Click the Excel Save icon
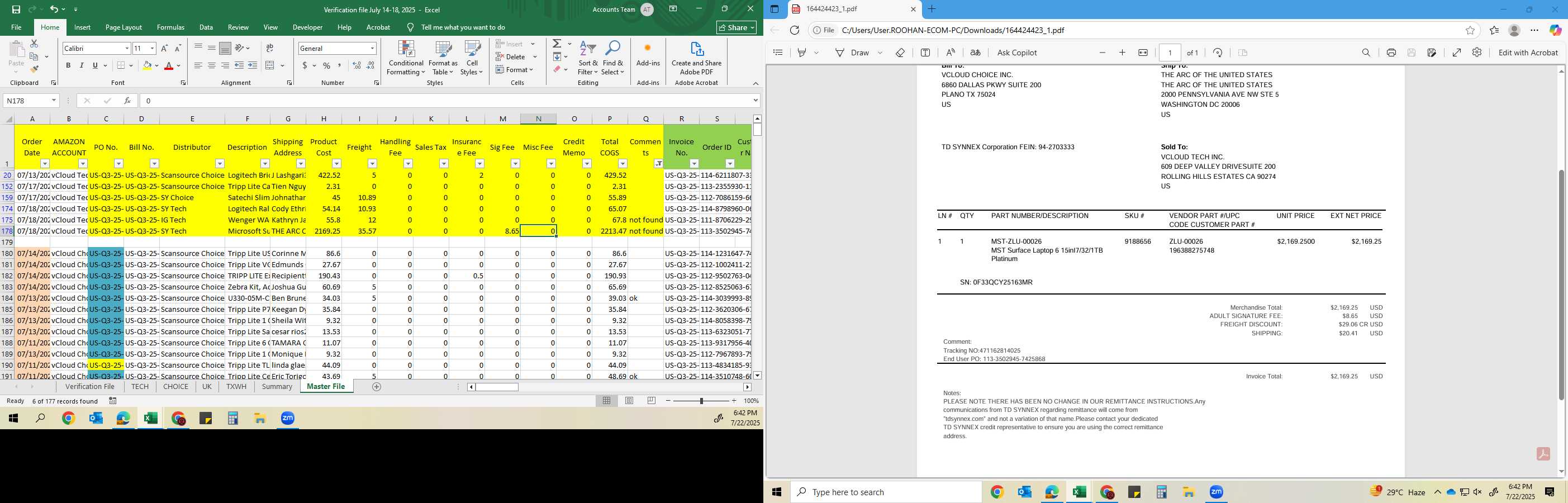Image resolution: width=1568 pixels, height=503 pixels. click(x=16, y=9)
